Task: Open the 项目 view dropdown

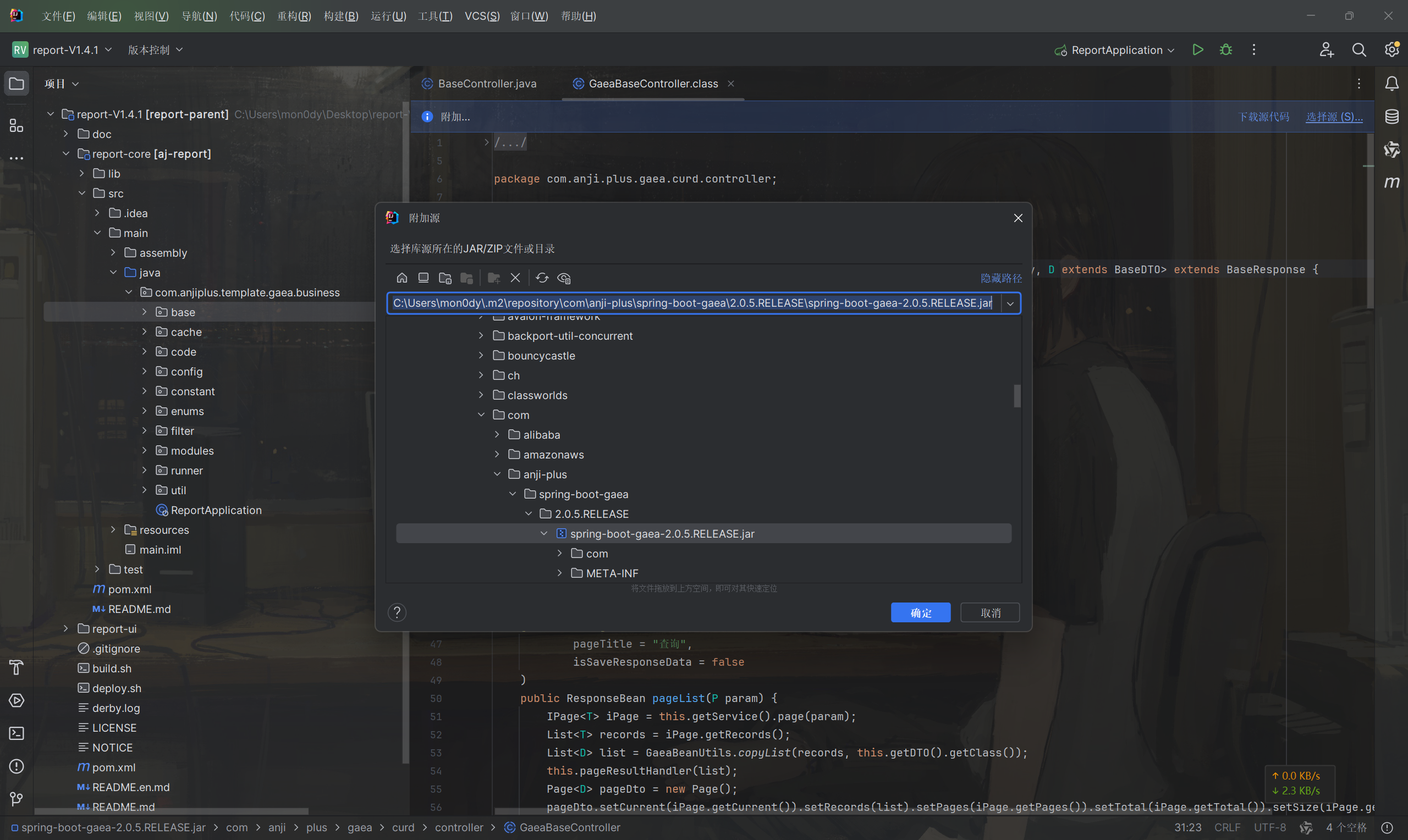Action: (61, 84)
